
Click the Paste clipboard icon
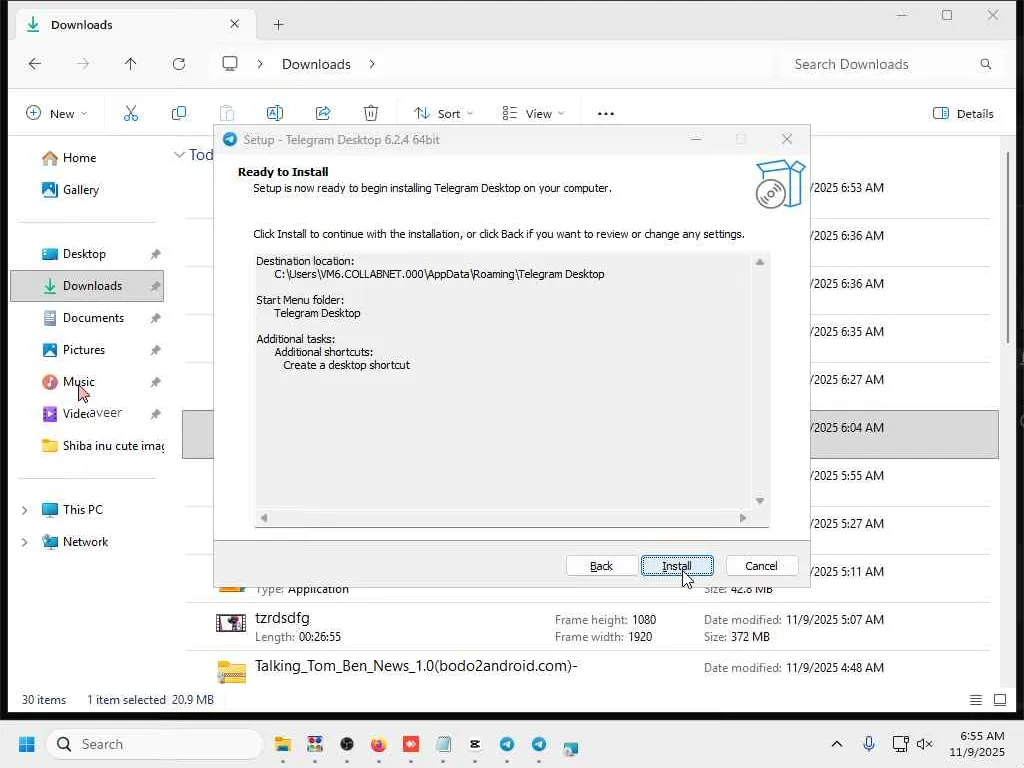(x=227, y=114)
